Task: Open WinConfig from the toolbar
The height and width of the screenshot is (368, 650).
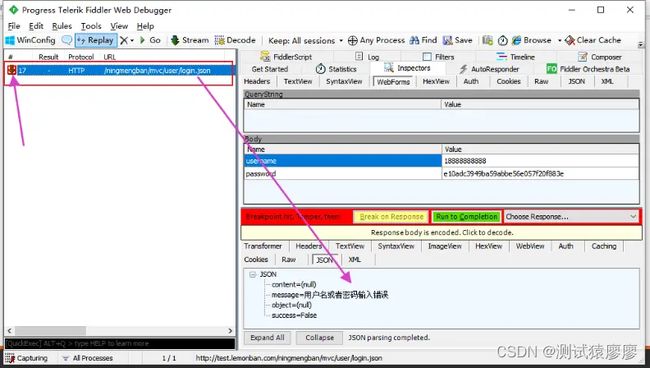Action: (x=30, y=40)
